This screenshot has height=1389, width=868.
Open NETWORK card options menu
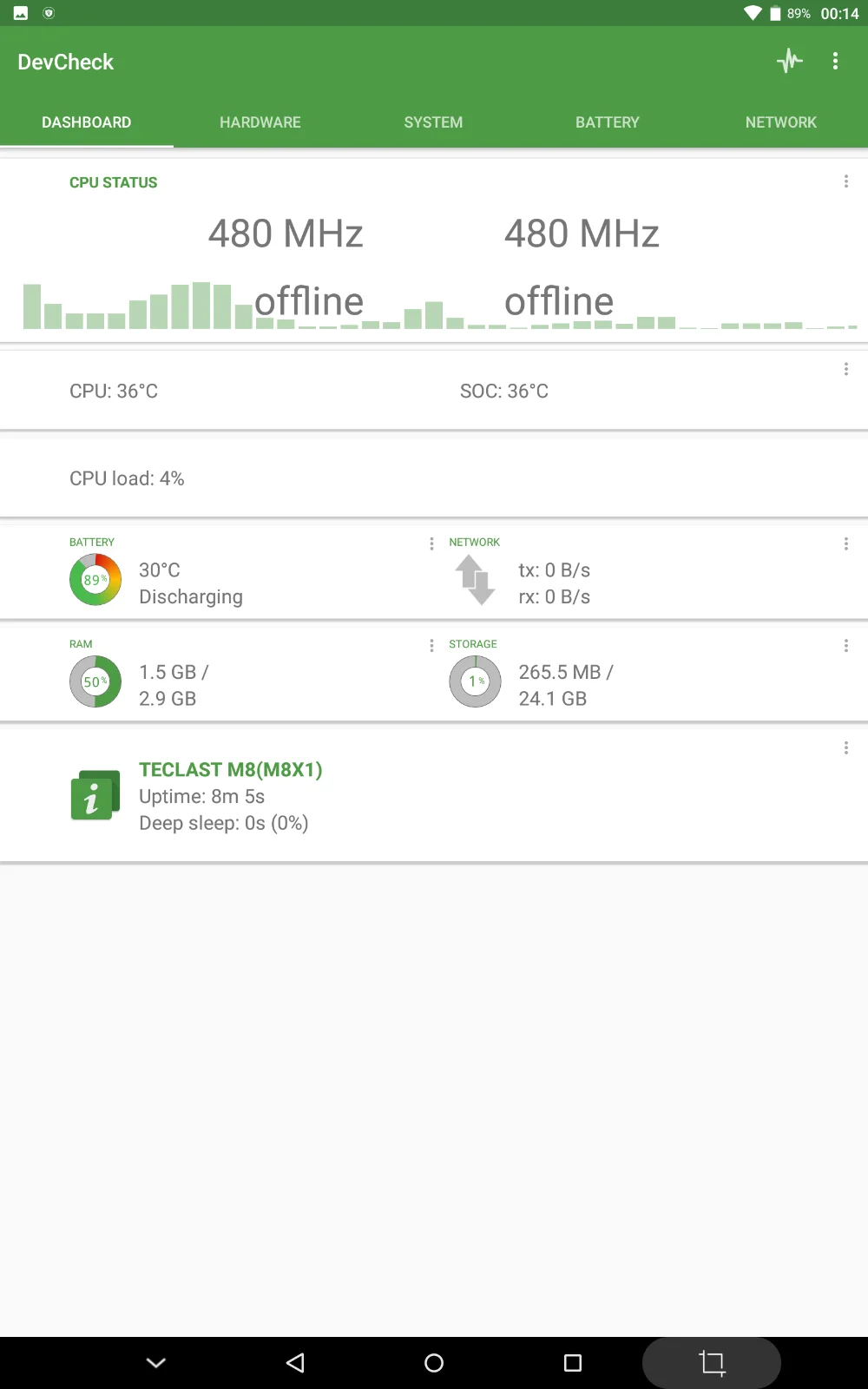tap(846, 543)
